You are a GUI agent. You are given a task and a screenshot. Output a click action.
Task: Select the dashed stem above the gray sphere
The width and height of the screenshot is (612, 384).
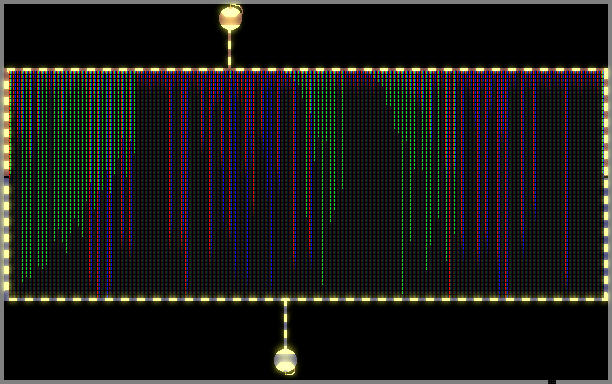pos(285,325)
